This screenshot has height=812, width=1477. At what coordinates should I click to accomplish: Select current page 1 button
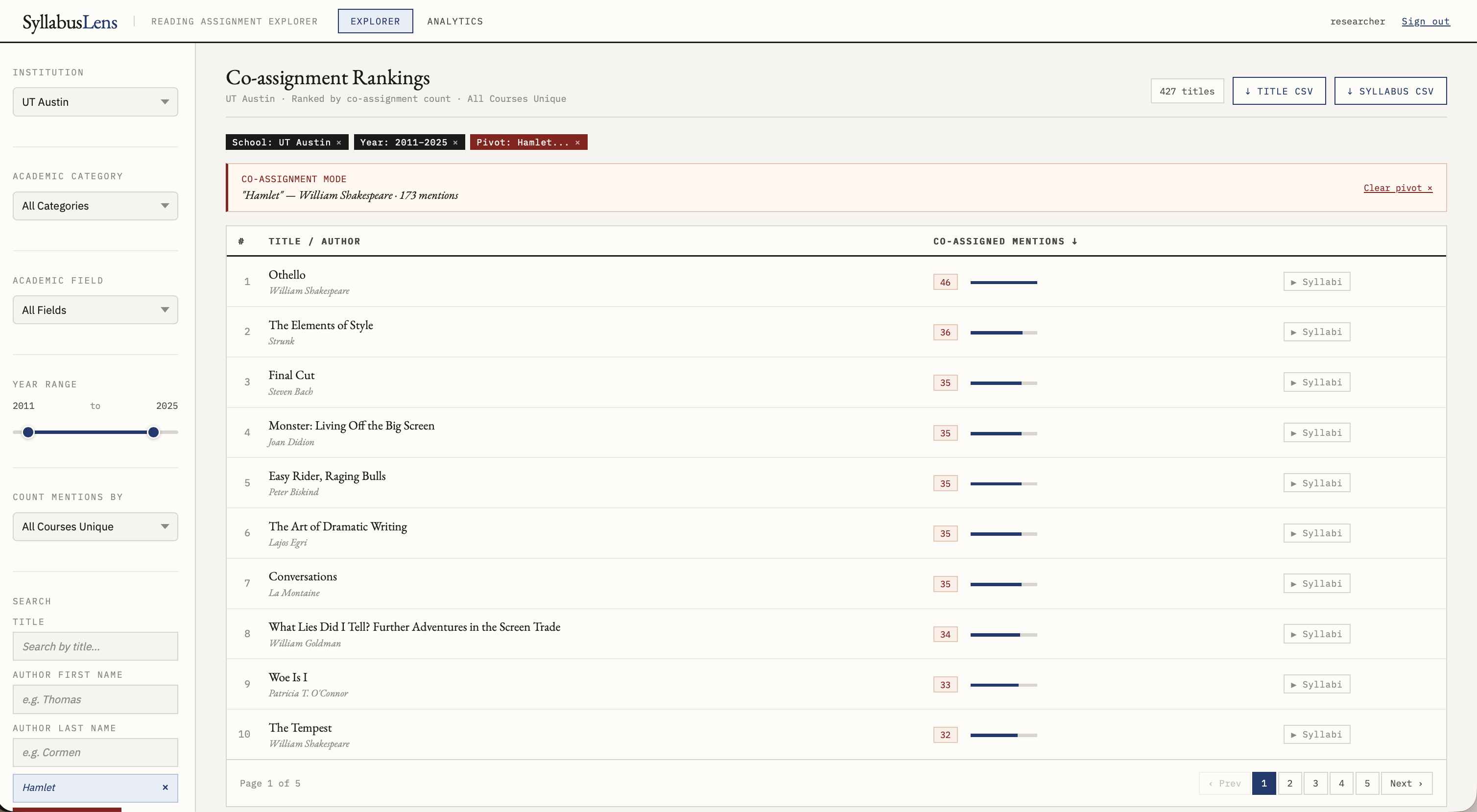1263,783
